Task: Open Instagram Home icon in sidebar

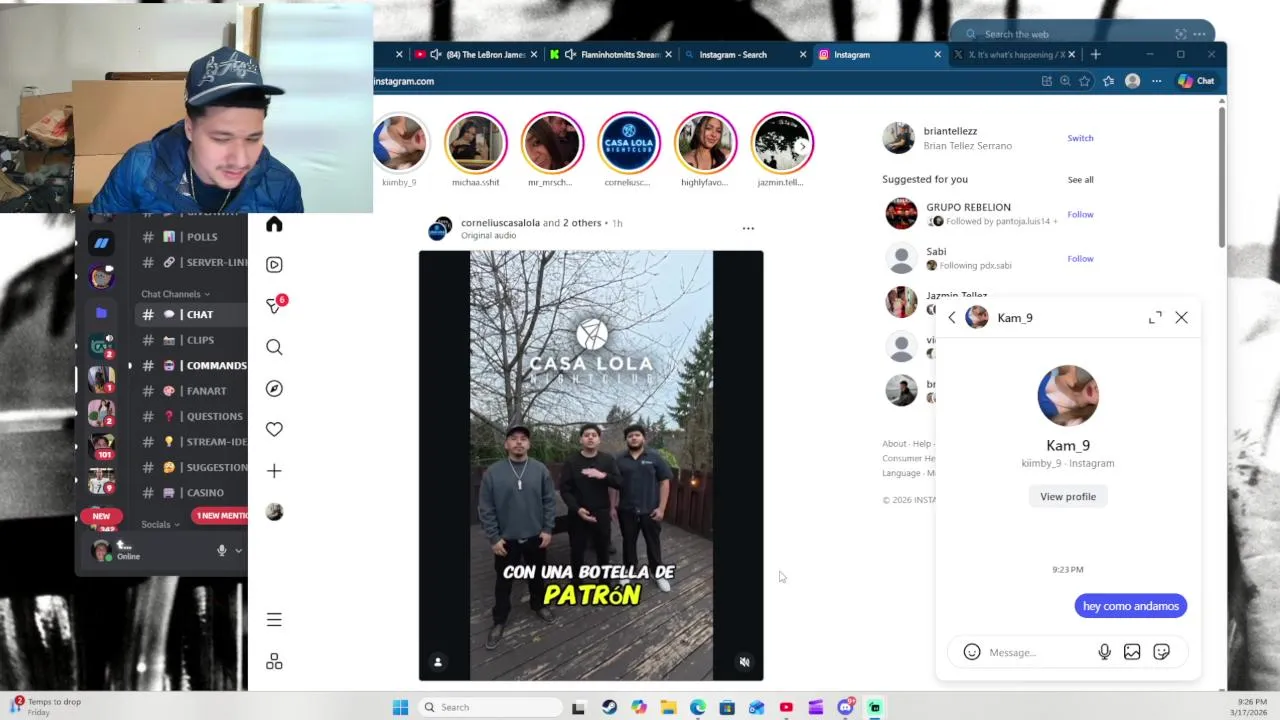Action: [x=274, y=224]
